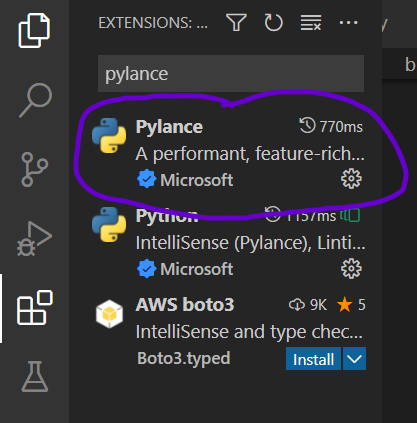Click the Python extension logo thumbnail

[109, 225]
